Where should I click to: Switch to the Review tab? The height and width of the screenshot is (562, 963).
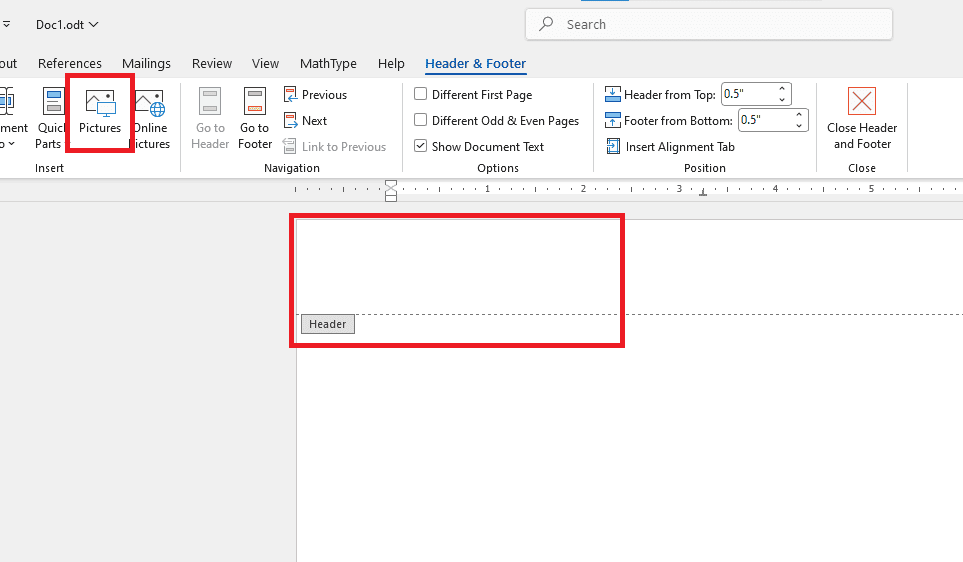click(212, 63)
